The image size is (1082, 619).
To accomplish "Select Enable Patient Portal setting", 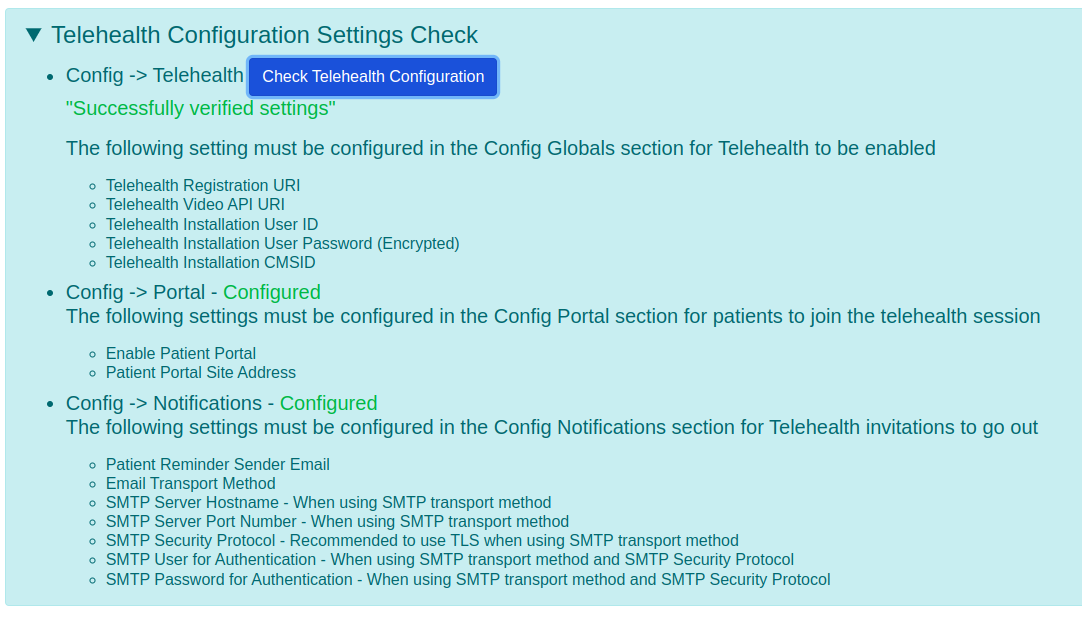I will 181,353.
